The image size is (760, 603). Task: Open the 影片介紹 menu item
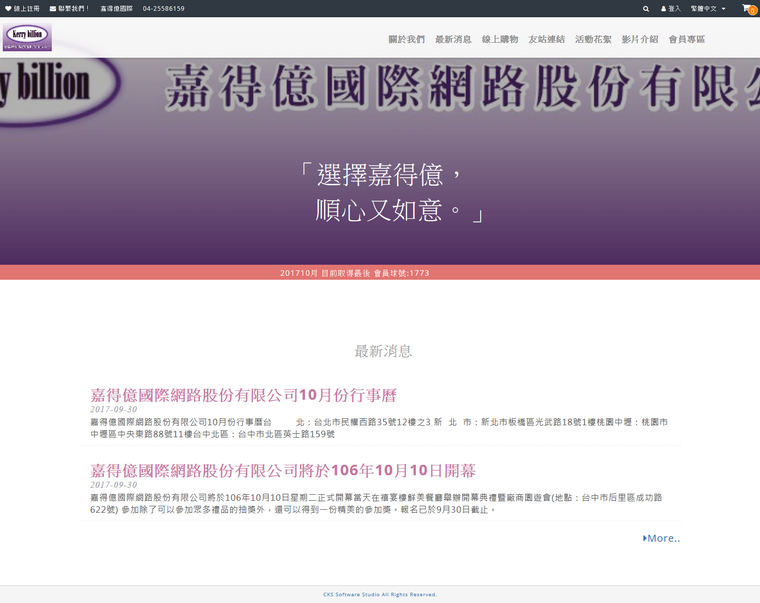(640, 39)
